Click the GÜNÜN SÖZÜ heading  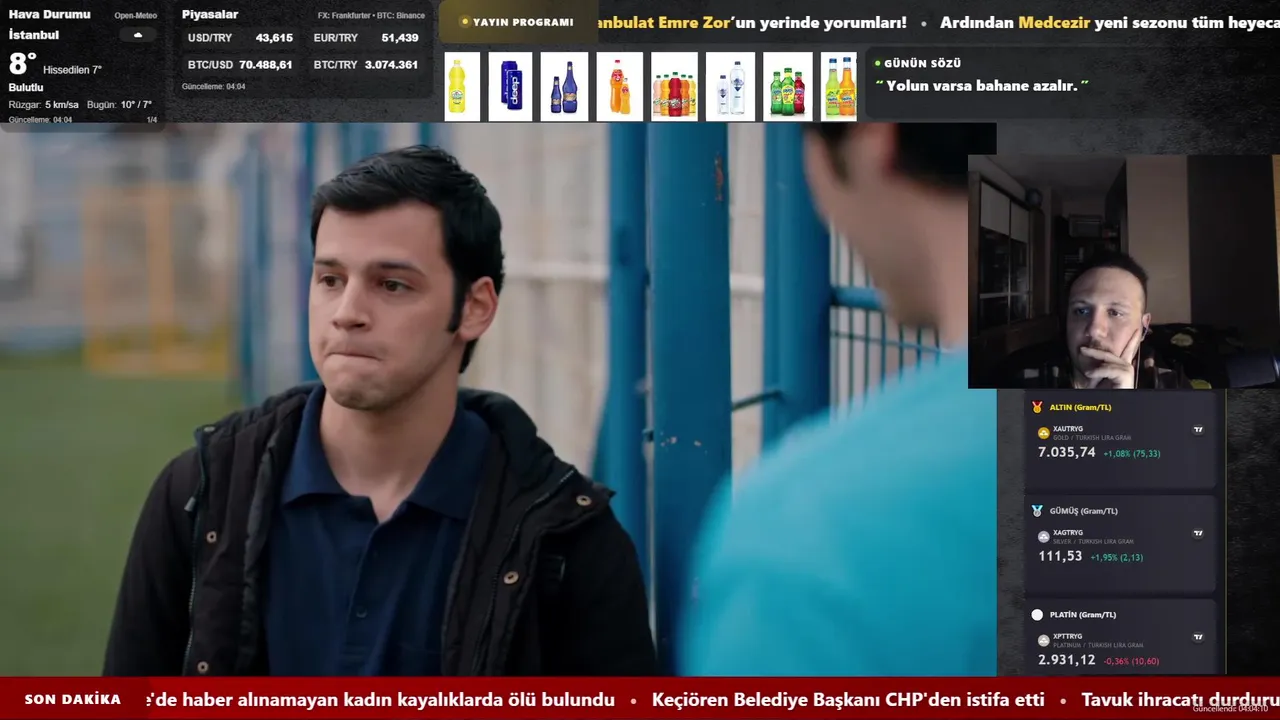(922, 63)
